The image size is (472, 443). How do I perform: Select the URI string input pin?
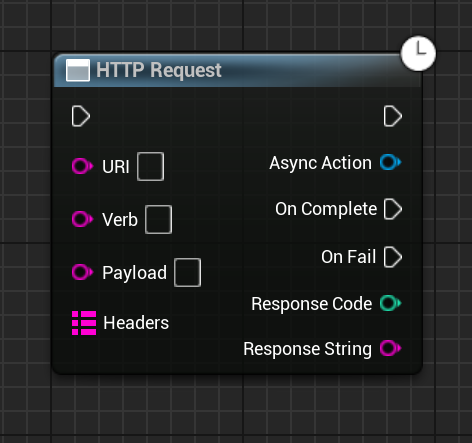tap(82, 166)
